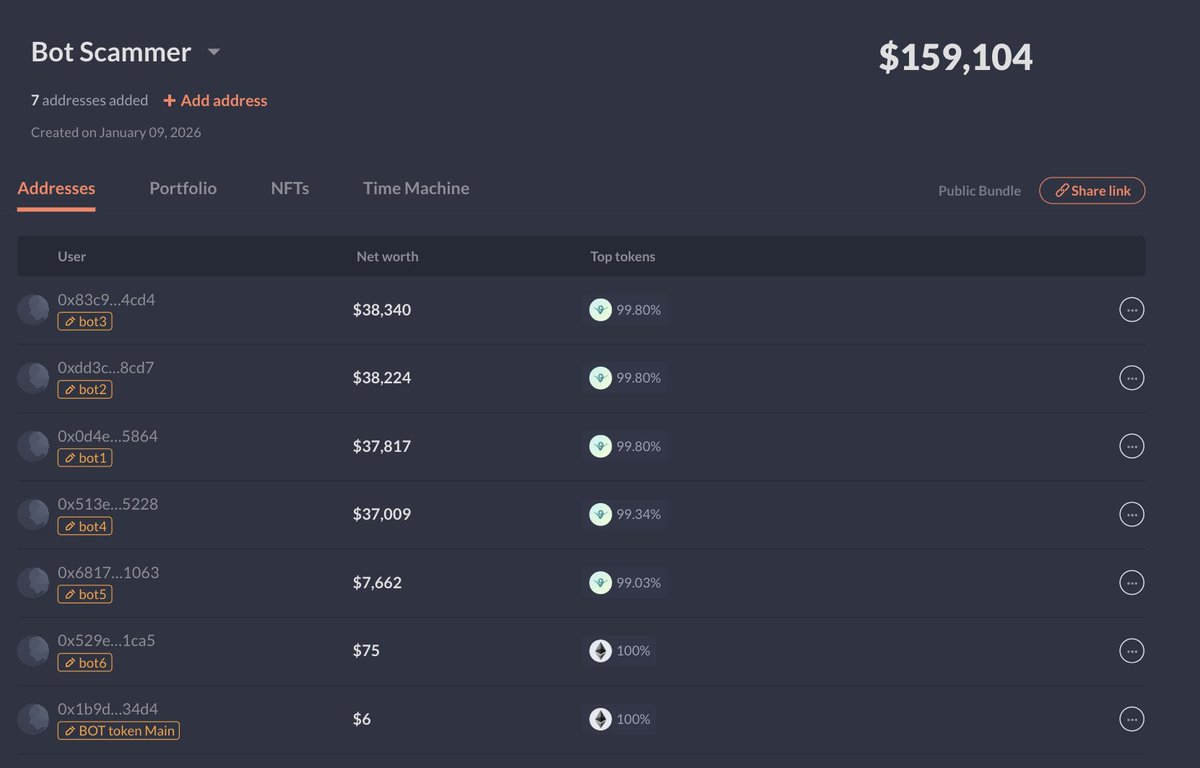
Task: Click the token icon in bot3 row
Action: tap(600, 310)
